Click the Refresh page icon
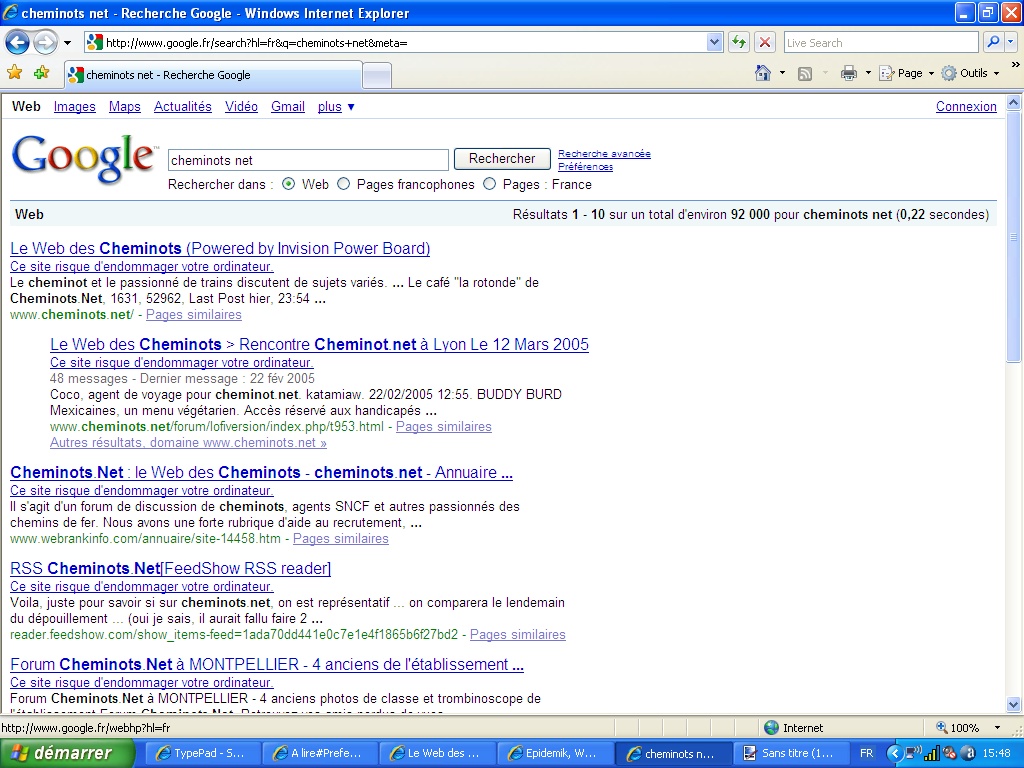The width and height of the screenshot is (1024, 768). (x=739, y=42)
